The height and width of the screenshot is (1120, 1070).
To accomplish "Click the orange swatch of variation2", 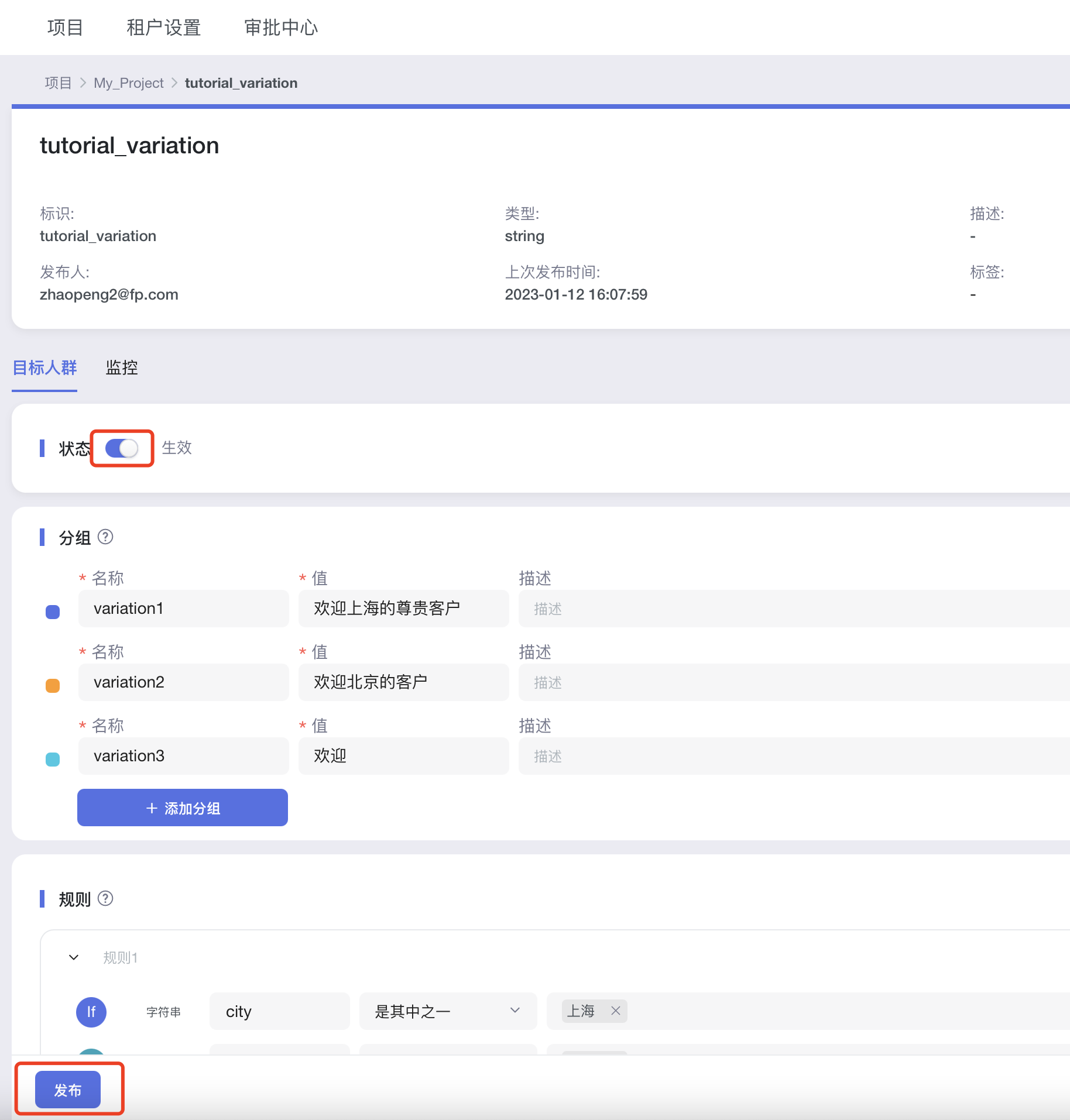I will coord(53,685).
